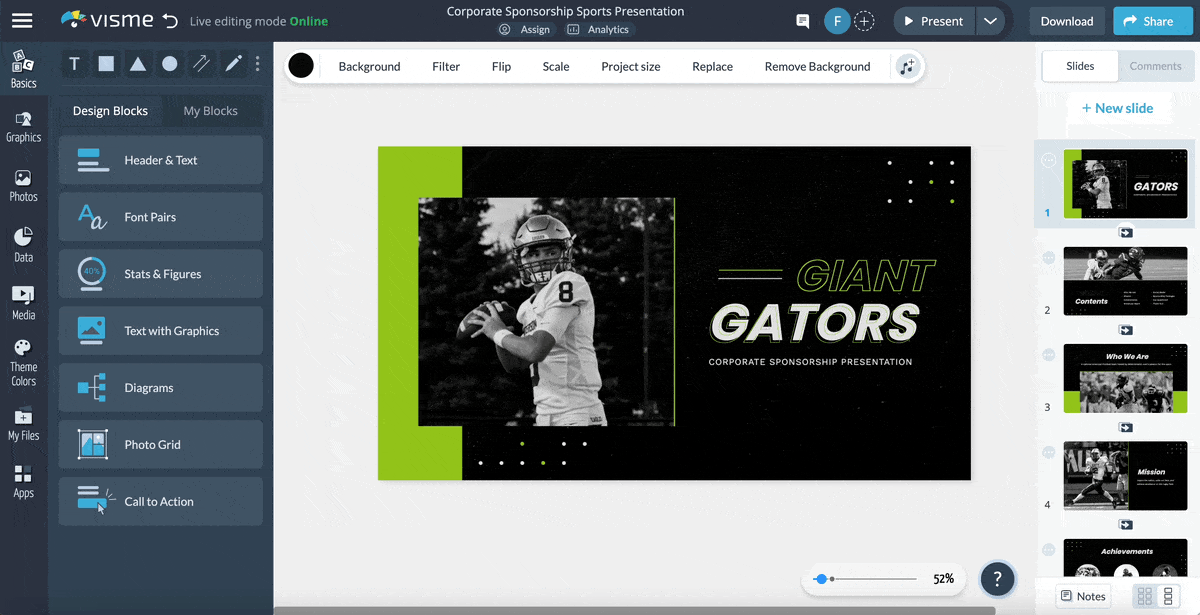Click the Present button
Screen dimensions: 1200x615
pos(933,21)
